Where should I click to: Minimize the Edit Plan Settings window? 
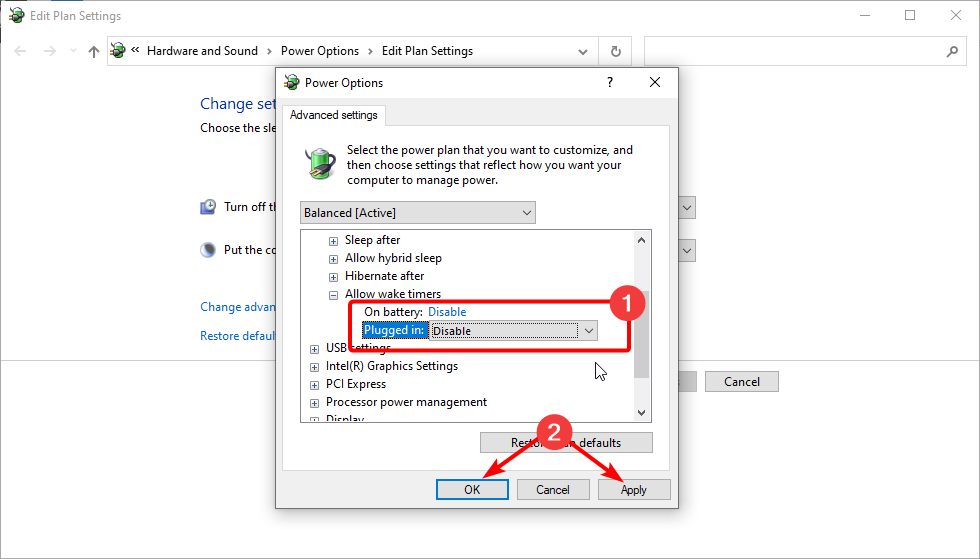click(865, 15)
